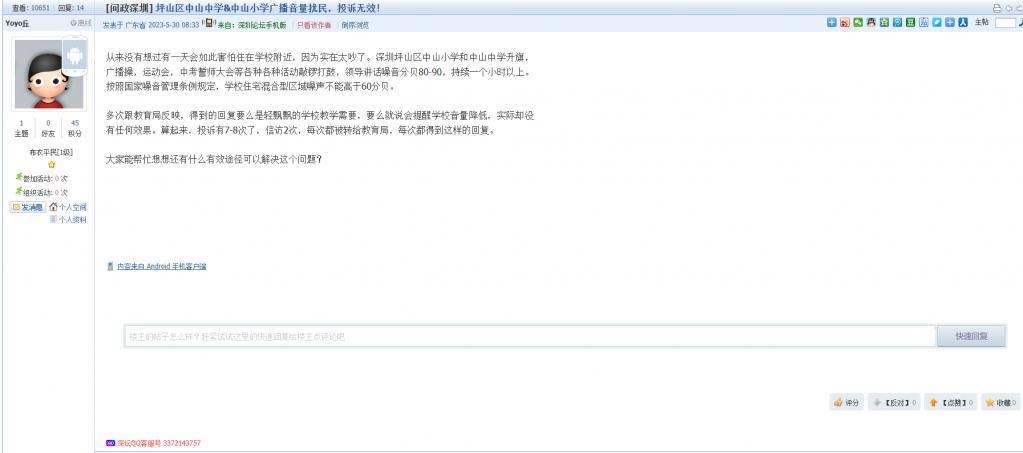Click the previous thread arrow icon
Viewport: 1023px width, 453px height.
[x=1009, y=8]
